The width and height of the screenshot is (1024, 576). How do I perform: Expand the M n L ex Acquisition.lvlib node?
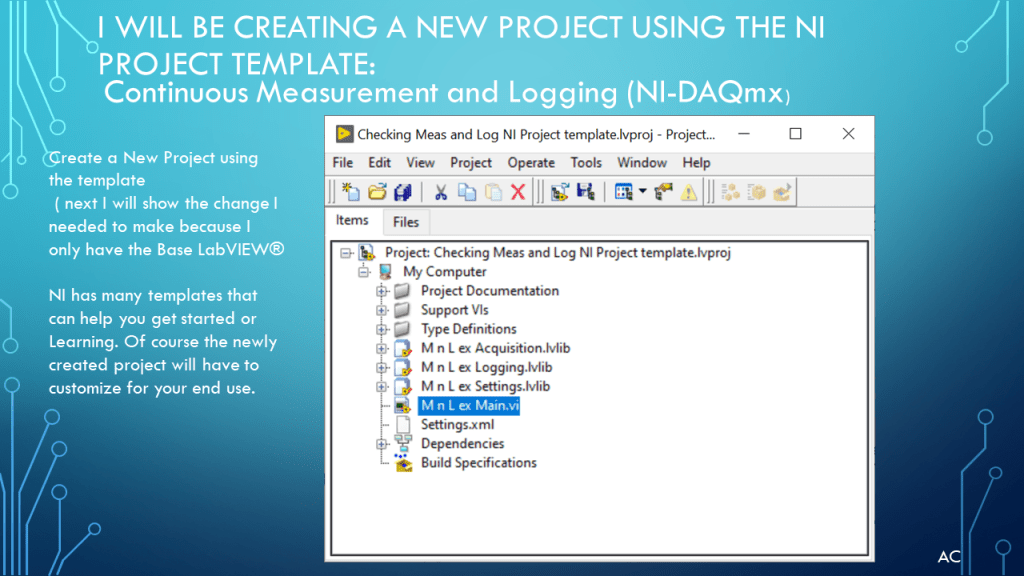click(x=381, y=349)
